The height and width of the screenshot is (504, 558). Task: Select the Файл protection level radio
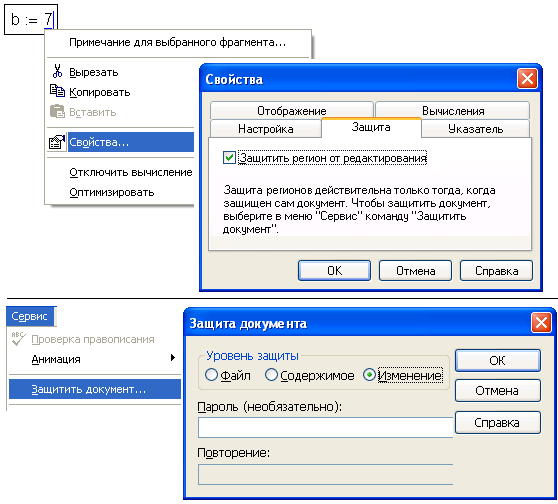coord(211,375)
